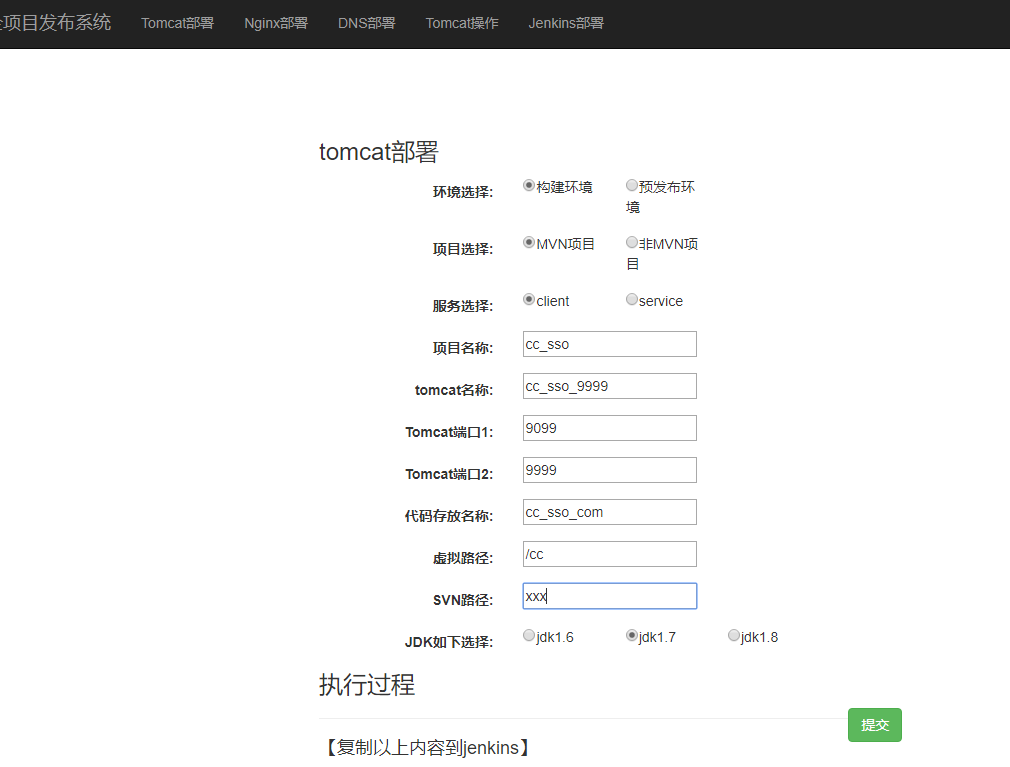Click the tomcat部署 page heading
The image size is (1010, 767).
coord(379,152)
